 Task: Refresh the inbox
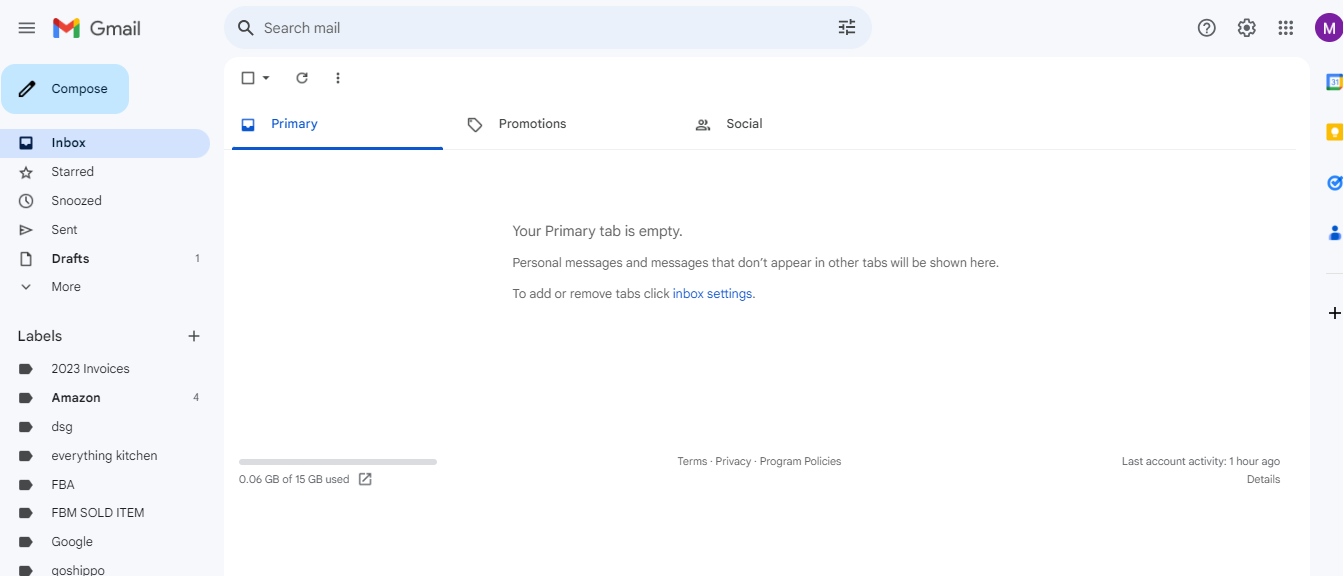(x=302, y=78)
